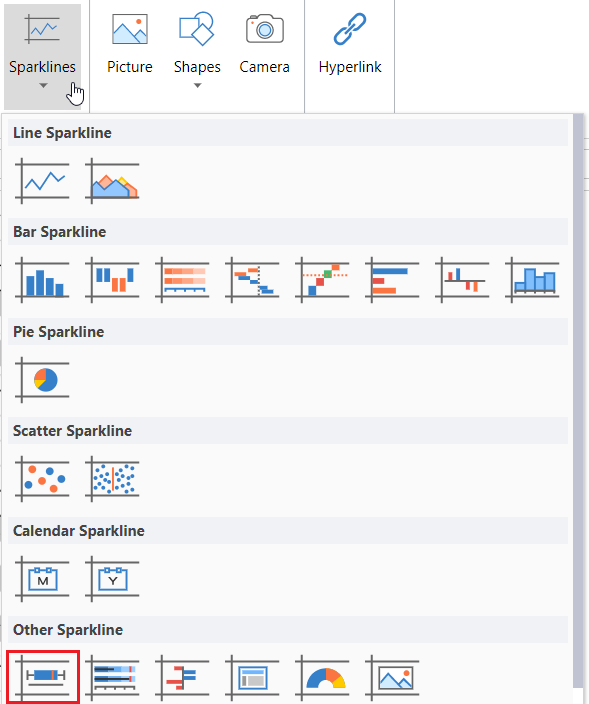Pick the Variance sparkline icon

pyautogui.click(x=462, y=280)
